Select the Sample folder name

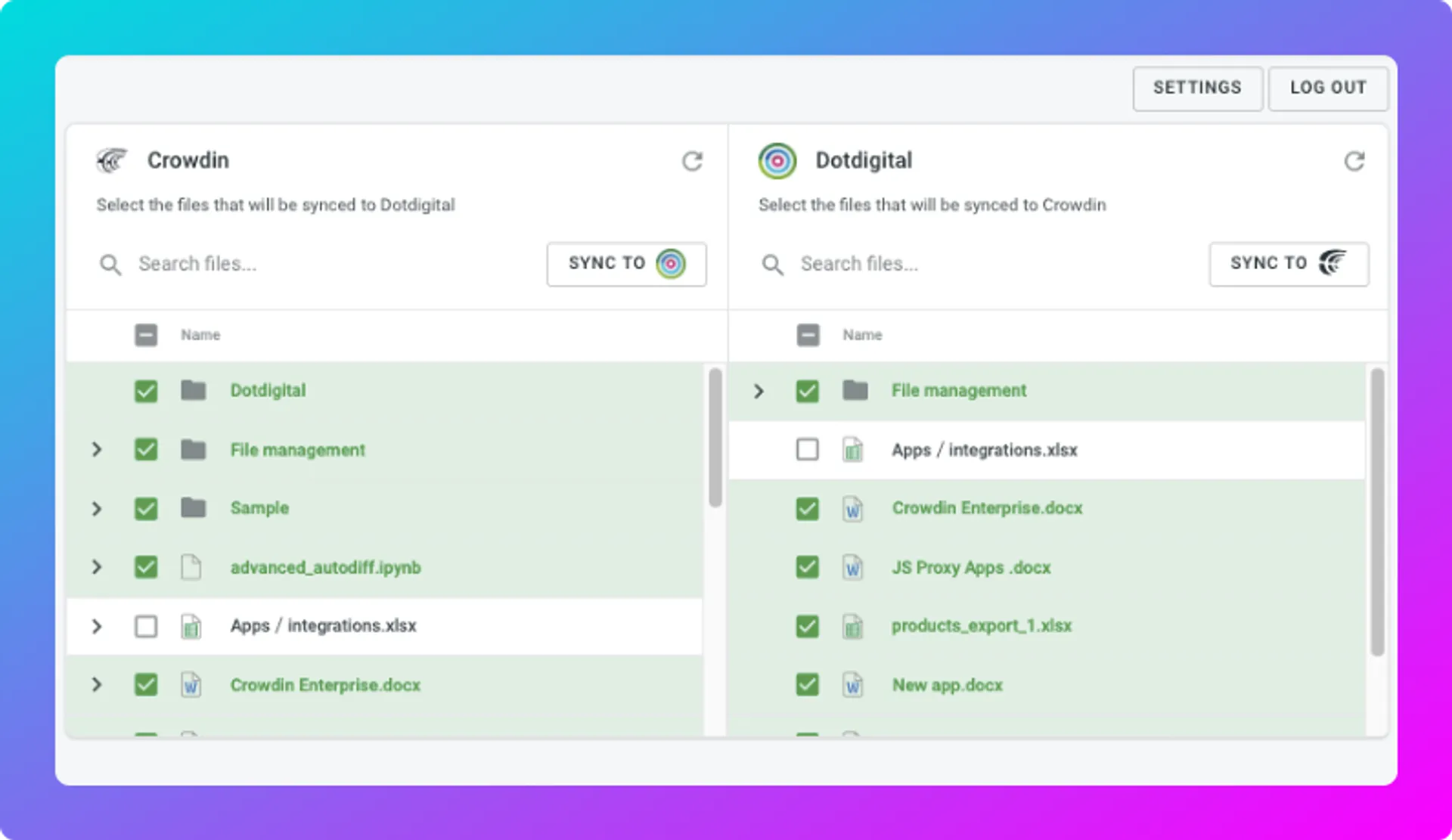pyautogui.click(x=259, y=508)
